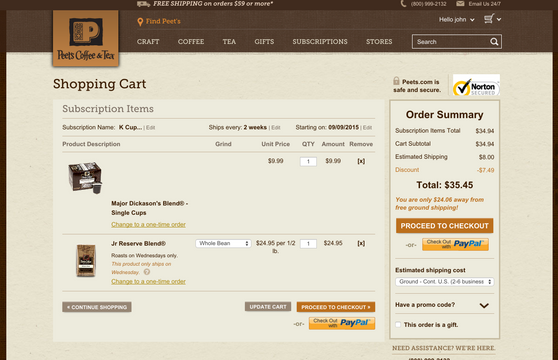
Task: Click the Jr Reserve Blend product name
Action: coord(138,244)
